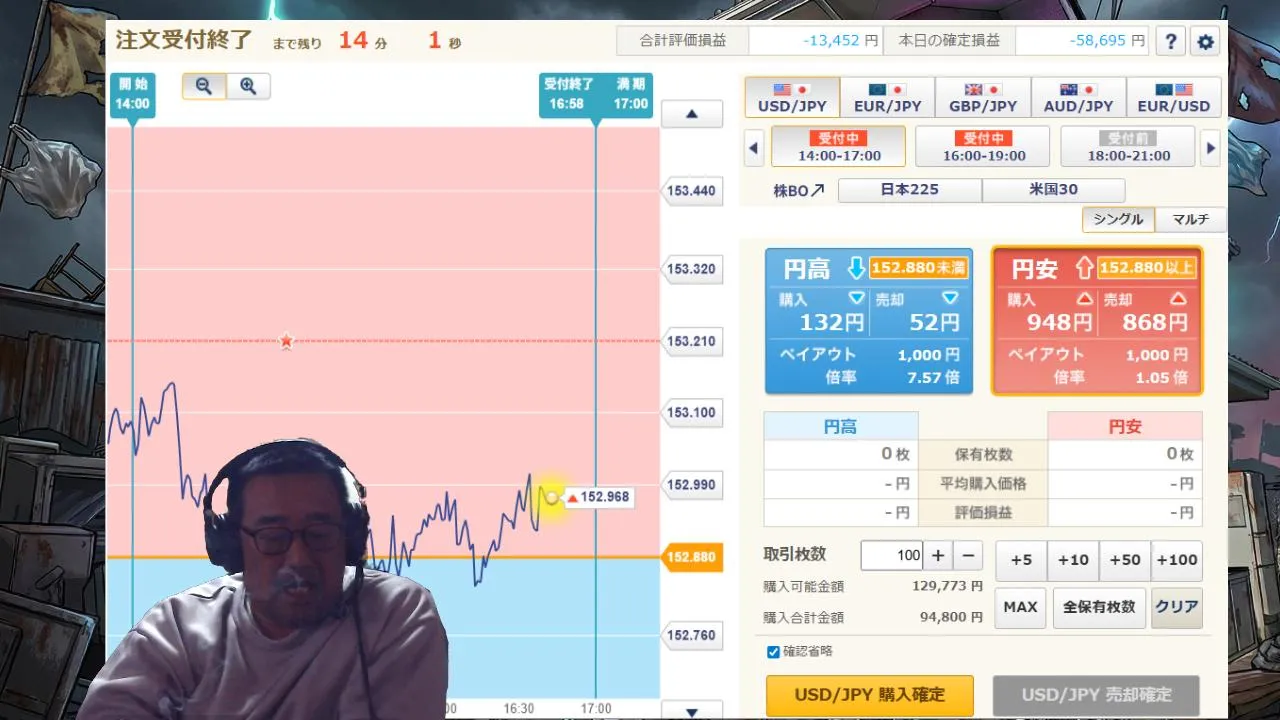Viewport: 1280px width, 720px height.
Task: Select the GBP/JPY currency tab
Action: (x=983, y=98)
